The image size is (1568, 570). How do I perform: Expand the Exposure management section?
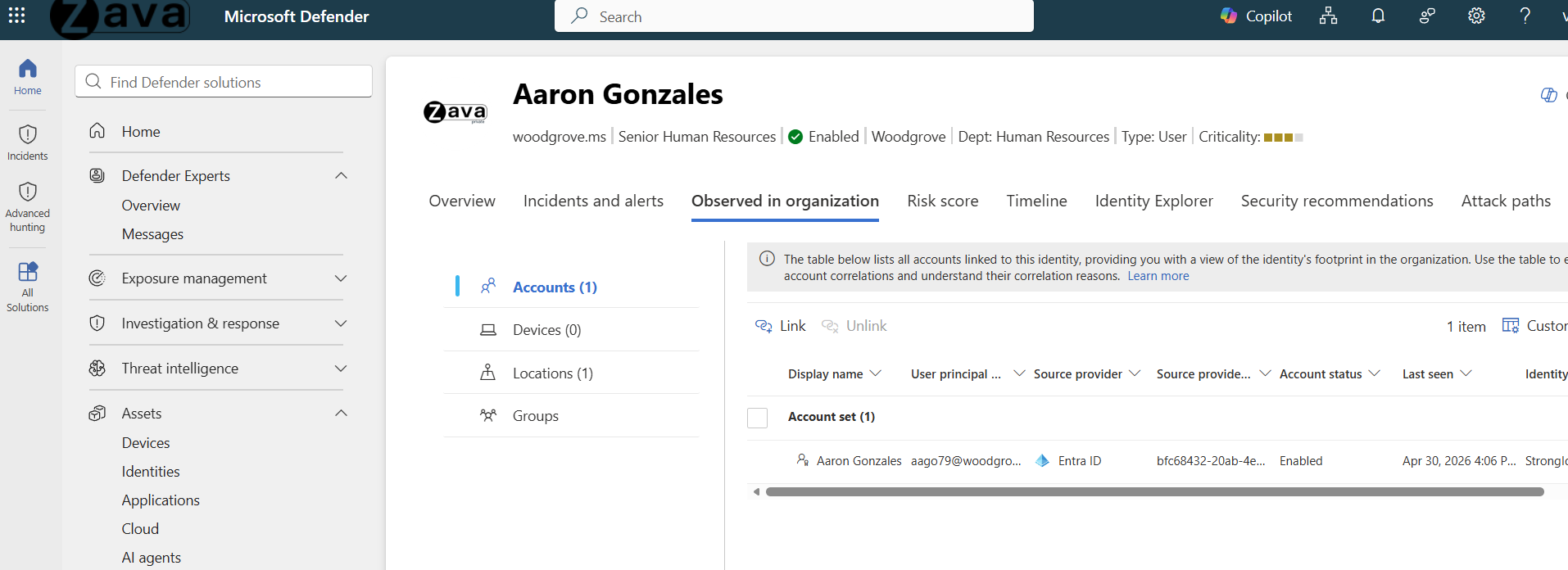tap(342, 278)
